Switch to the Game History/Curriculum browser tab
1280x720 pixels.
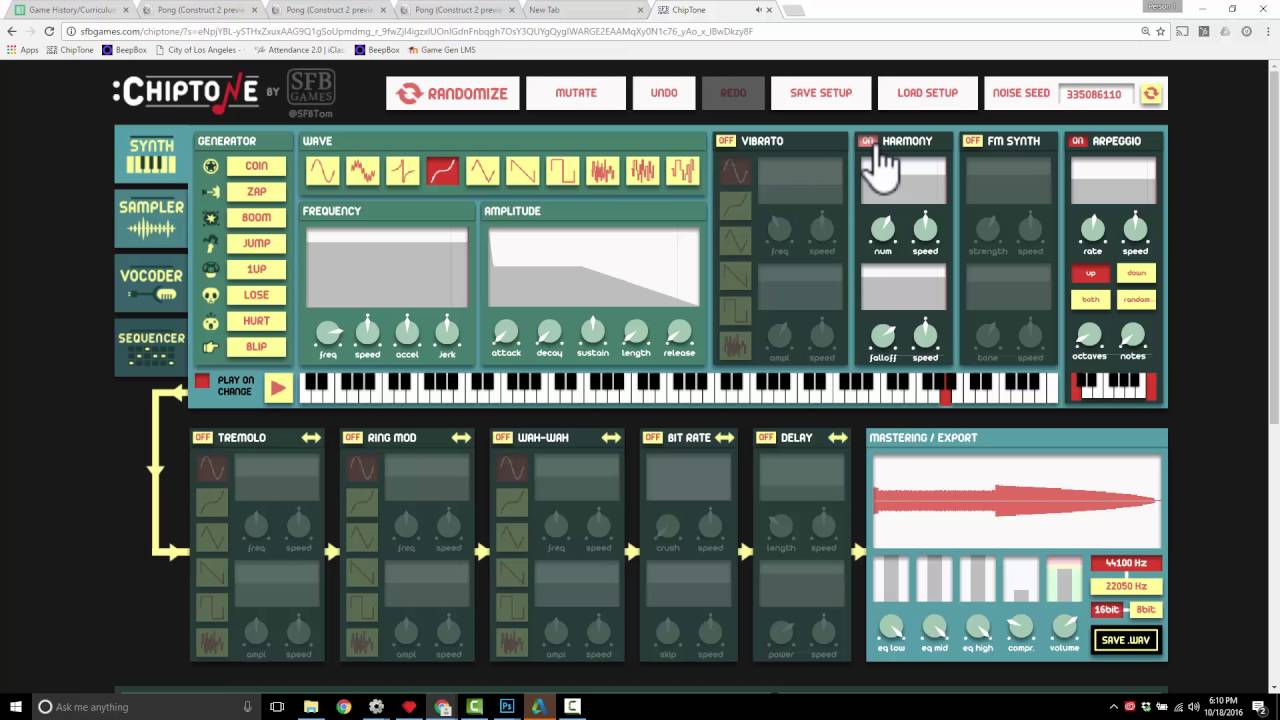coord(72,10)
